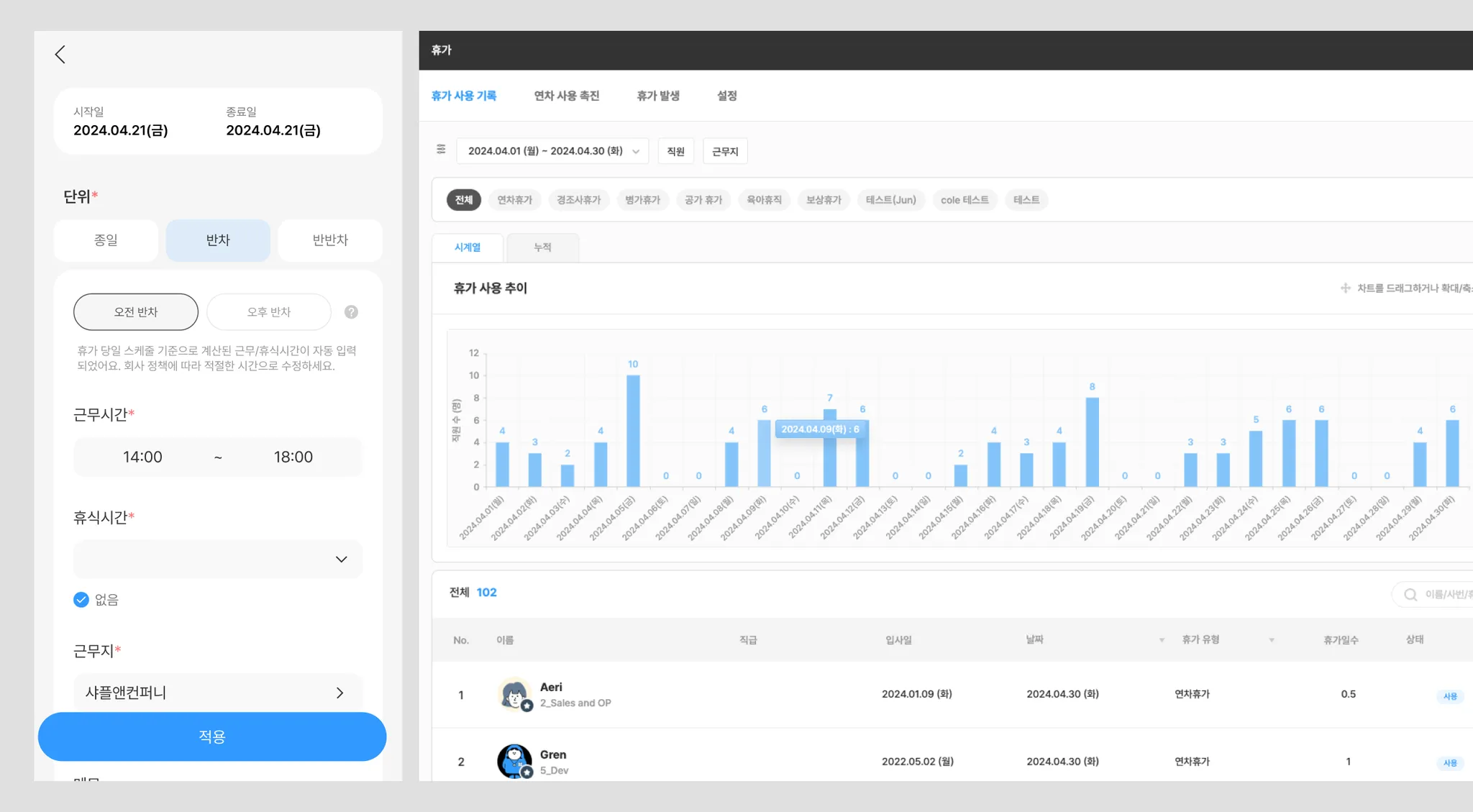The height and width of the screenshot is (812, 1473).
Task: Click the 입사일 column header
Action: pos(898,640)
